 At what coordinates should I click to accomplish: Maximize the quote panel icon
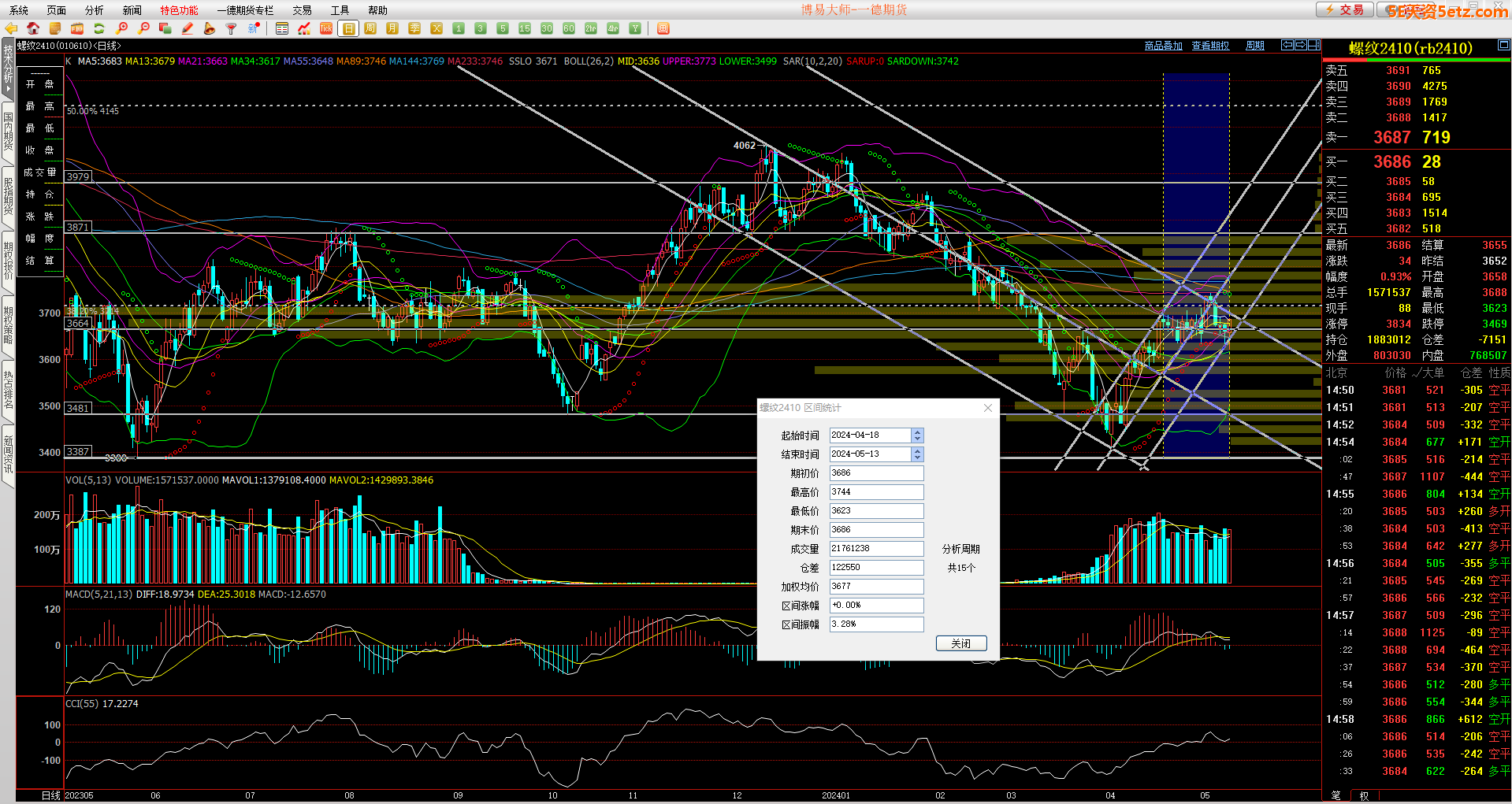[x=1504, y=45]
